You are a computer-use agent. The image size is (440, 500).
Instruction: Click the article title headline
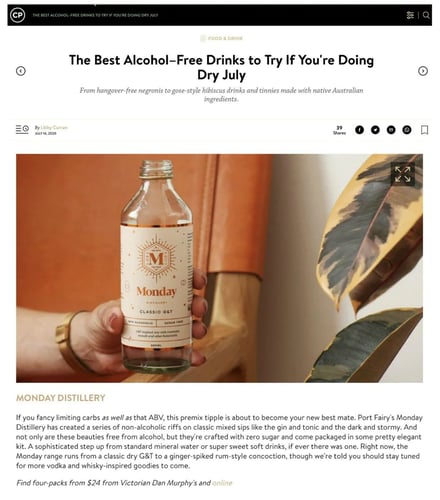[x=221, y=67]
